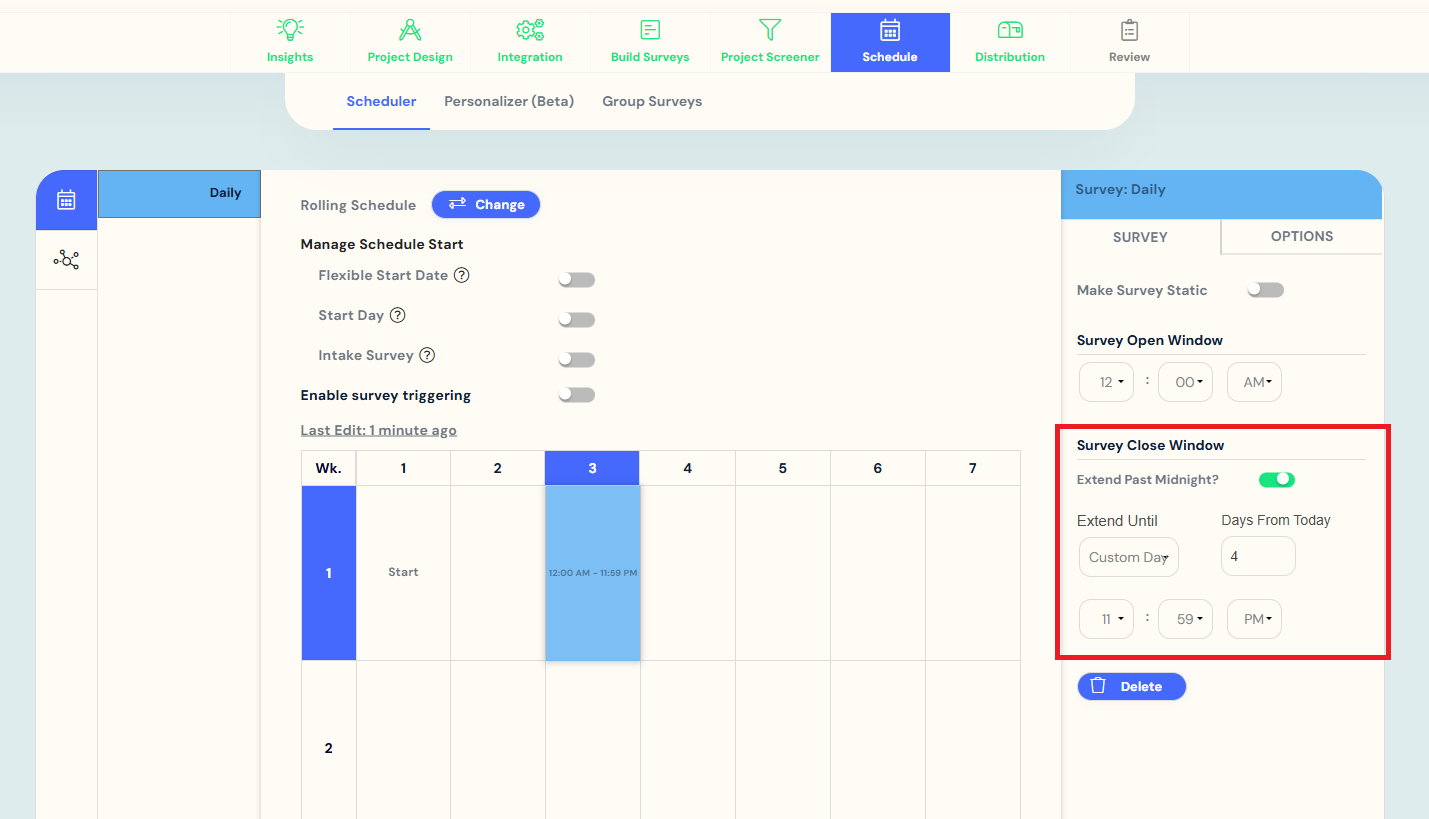Open close window PM dropdown
This screenshot has width=1429, height=819.
(1254, 619)
